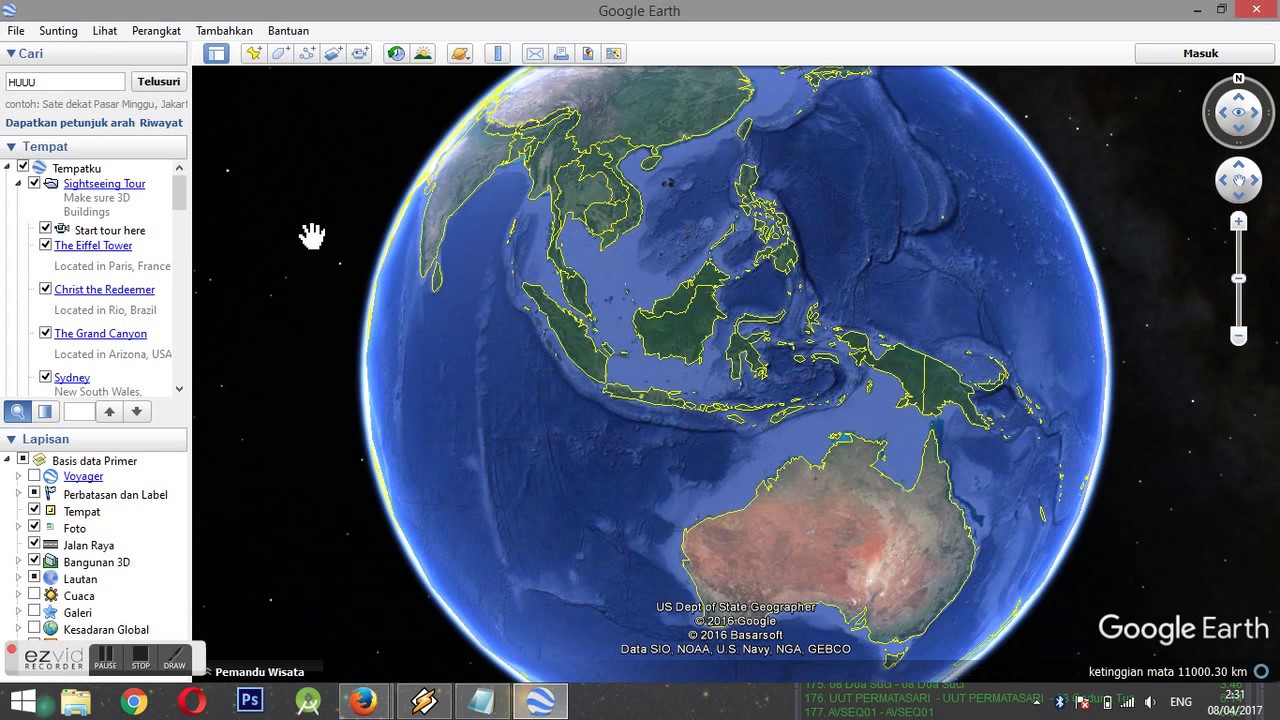The width and height of the screenshot is (1280, 720).
Task: Open the Dapatkan petunjuk arah link
Action: click(70, 123)
